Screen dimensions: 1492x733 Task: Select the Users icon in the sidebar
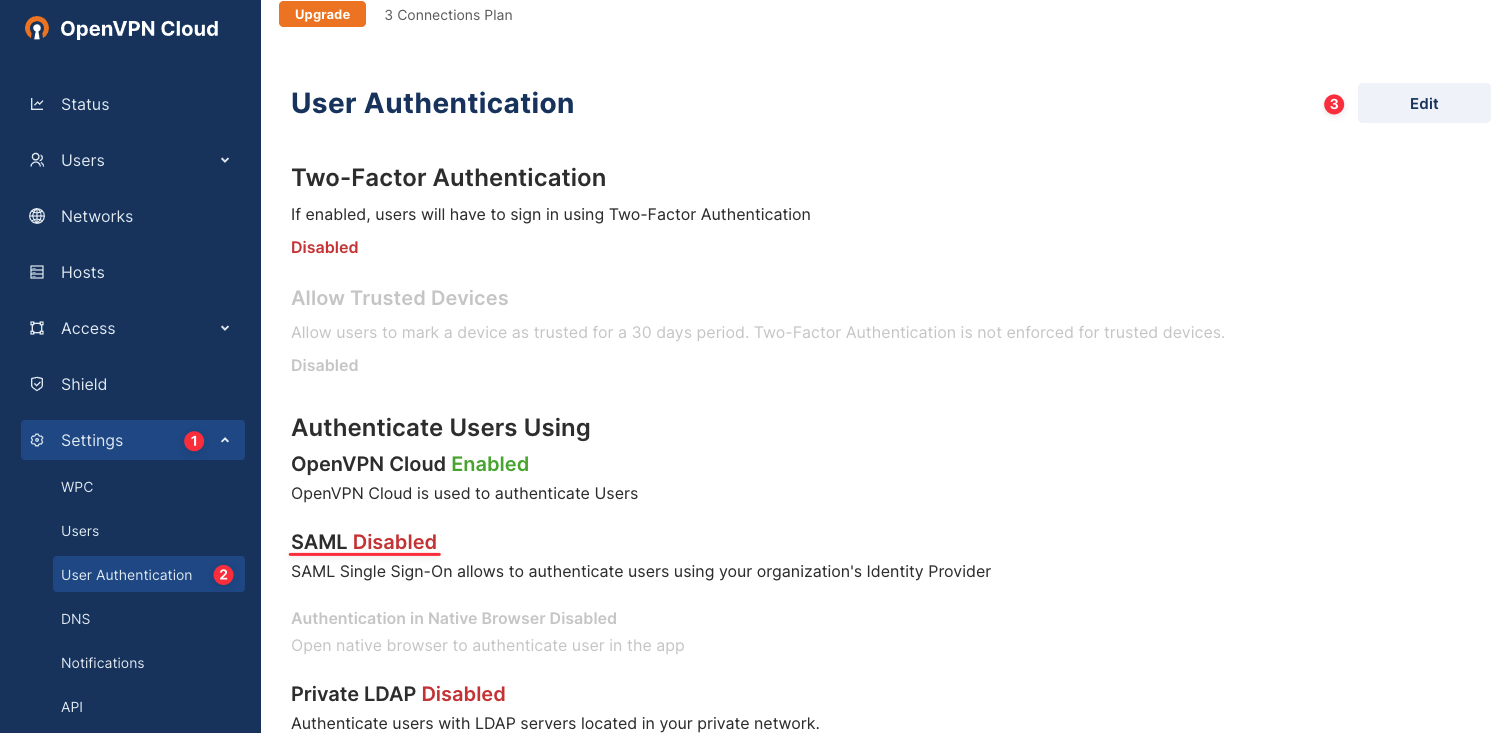(37, 160)
